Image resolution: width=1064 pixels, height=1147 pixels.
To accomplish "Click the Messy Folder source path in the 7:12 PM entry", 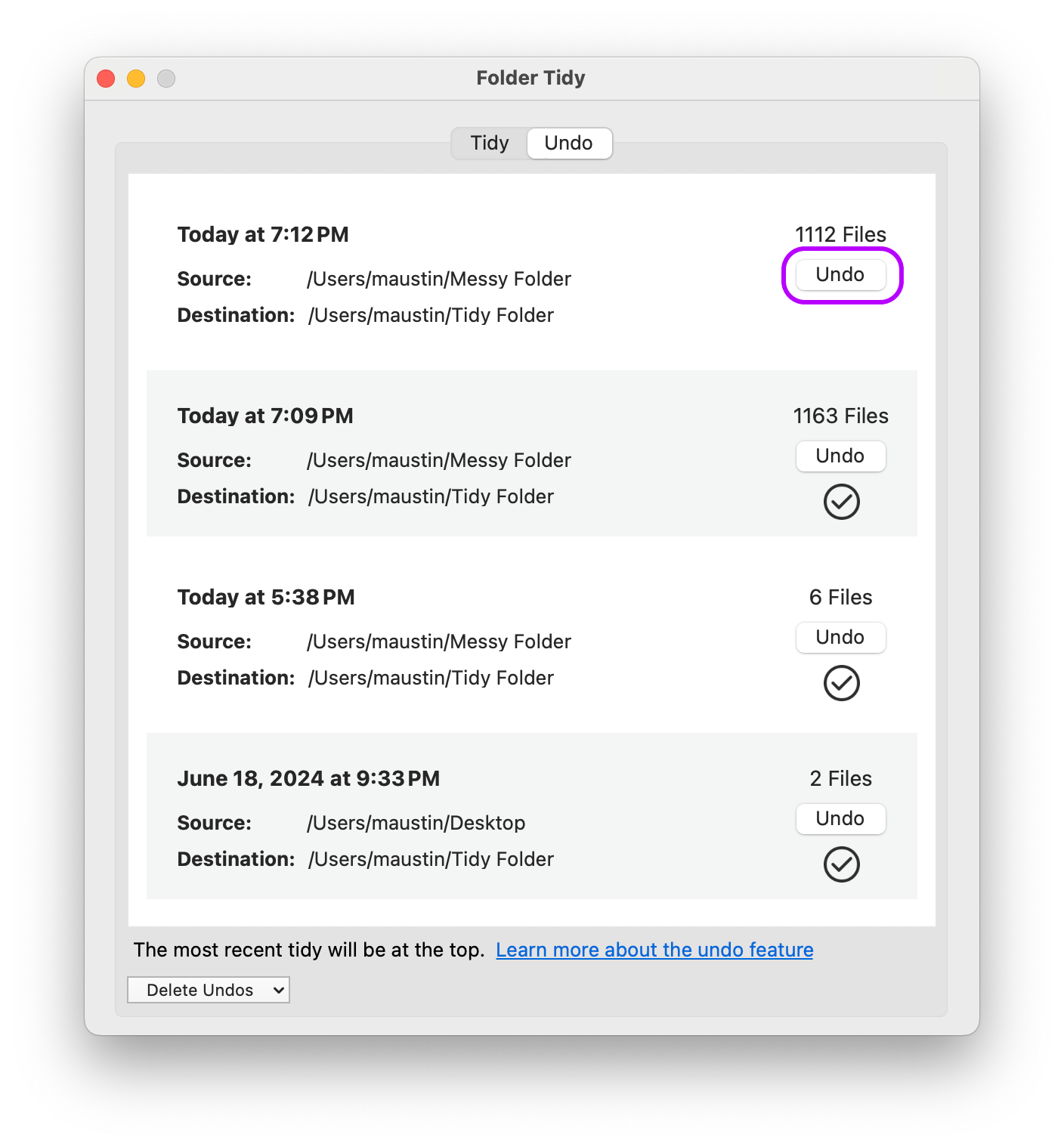I will [438, 279].
